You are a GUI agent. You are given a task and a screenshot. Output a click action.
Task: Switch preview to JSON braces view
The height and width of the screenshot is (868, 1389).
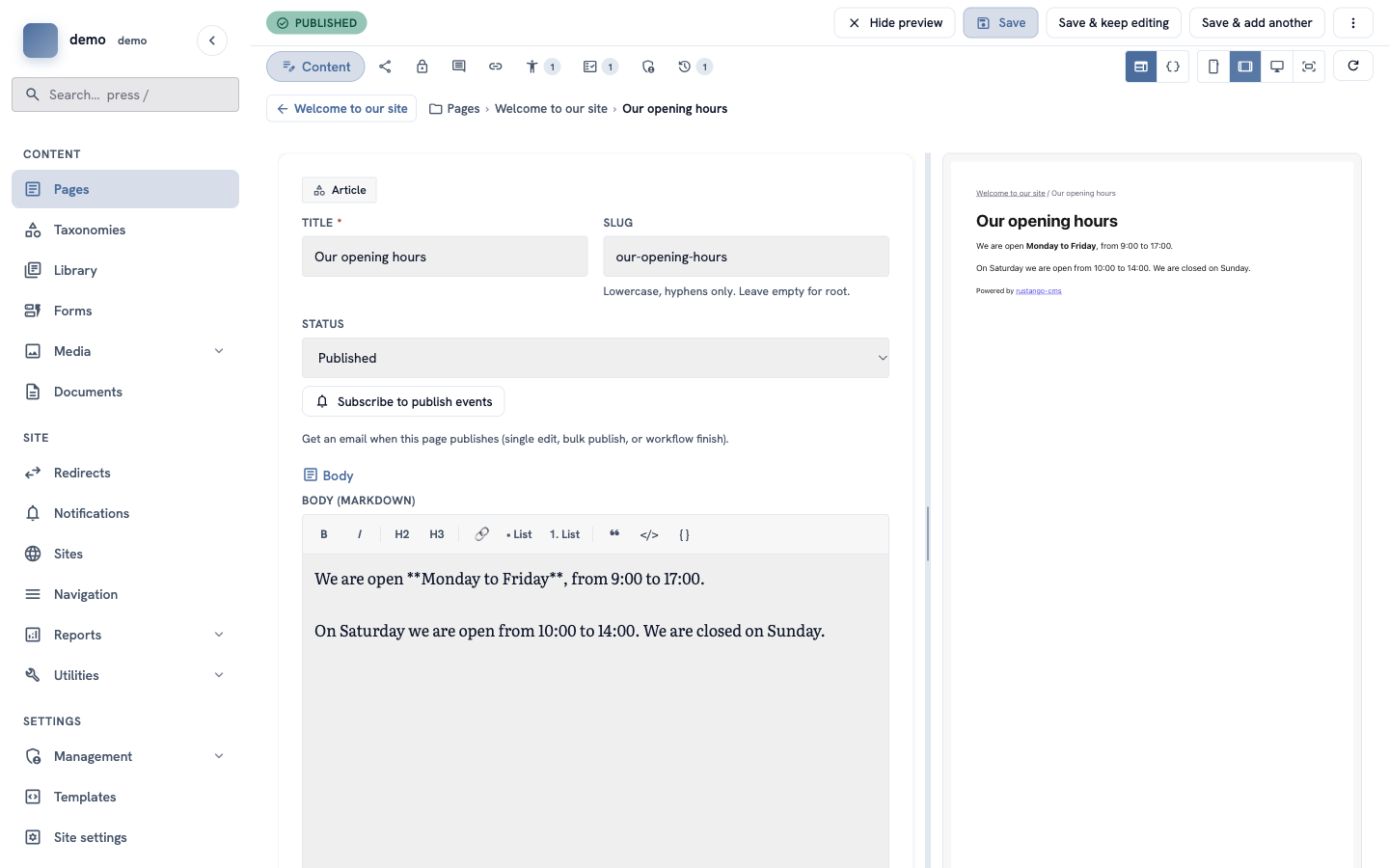(x=1173, y=67)
